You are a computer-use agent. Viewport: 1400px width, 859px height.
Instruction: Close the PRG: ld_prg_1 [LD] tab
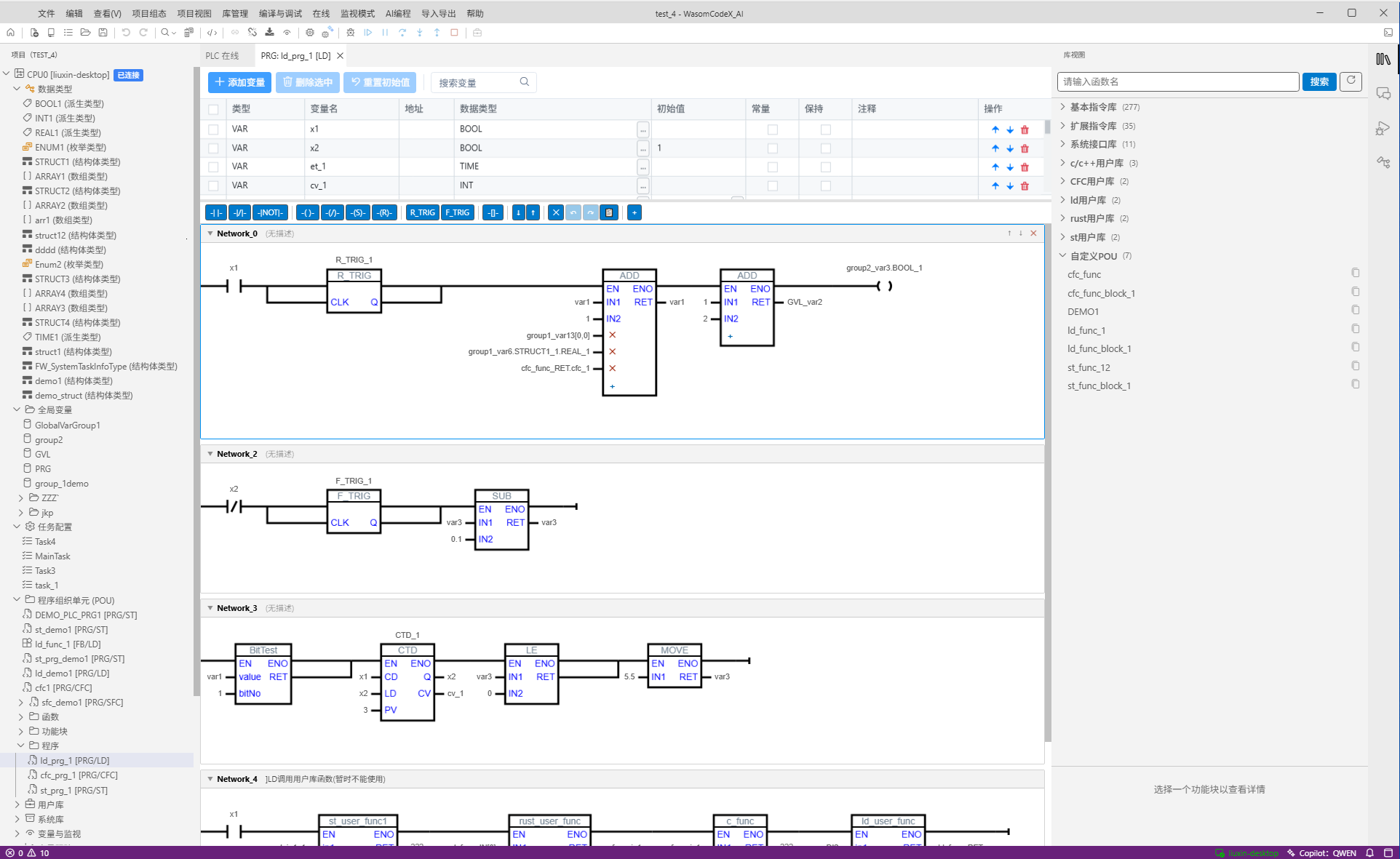click(340, 56)
